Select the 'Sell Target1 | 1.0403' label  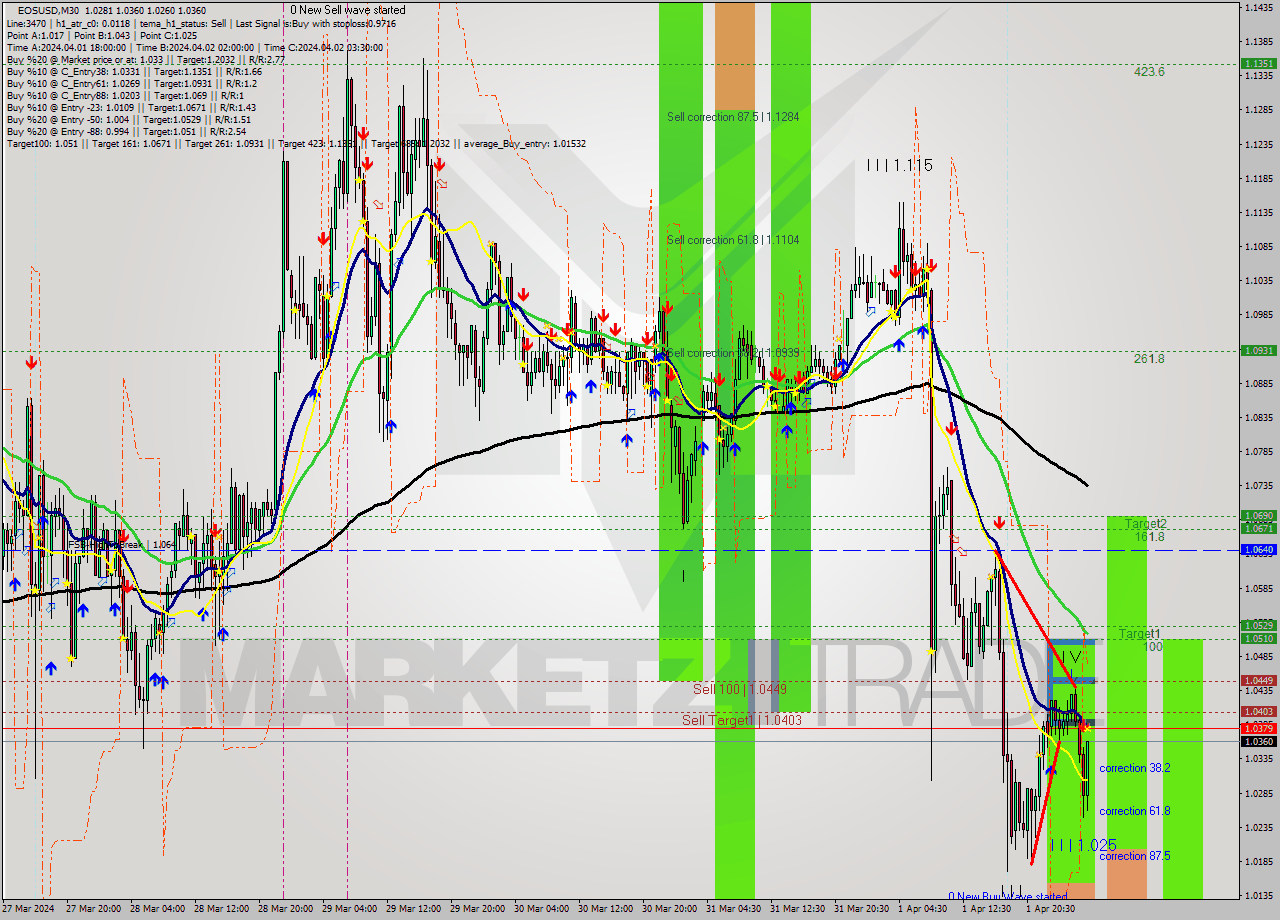(742, 720)
